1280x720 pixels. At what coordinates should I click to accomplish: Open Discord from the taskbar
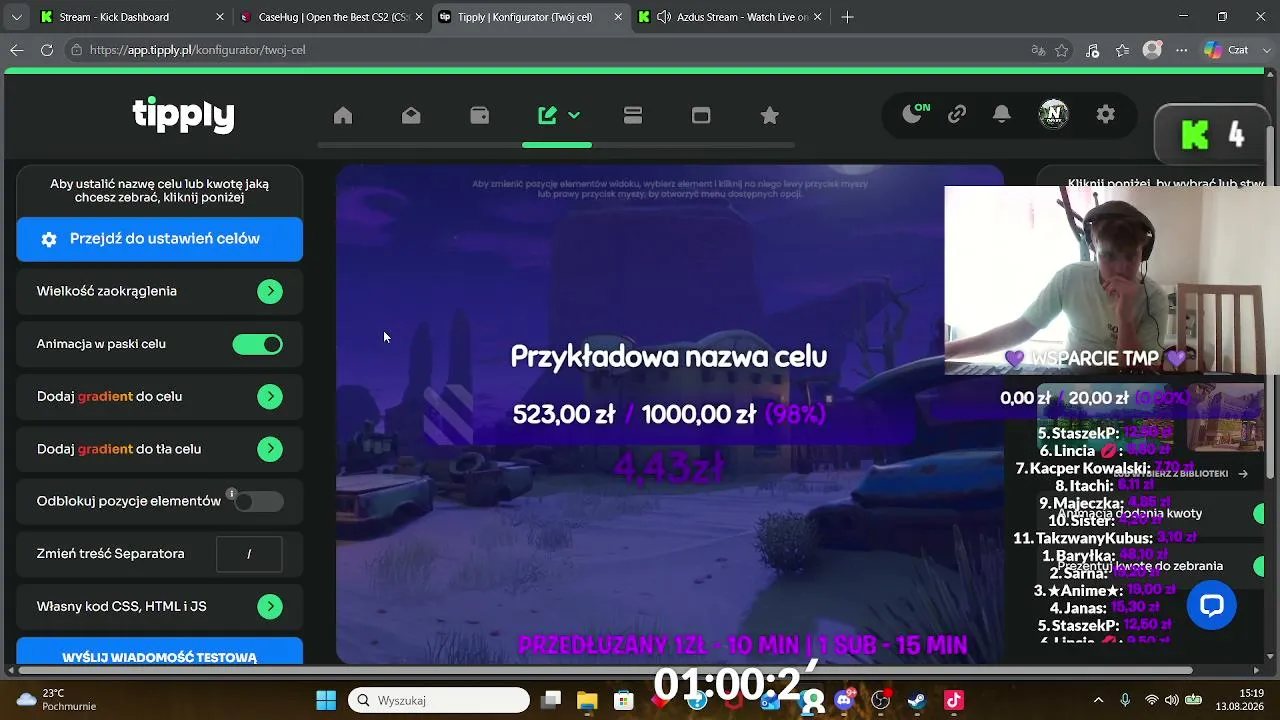coord(844,700)
